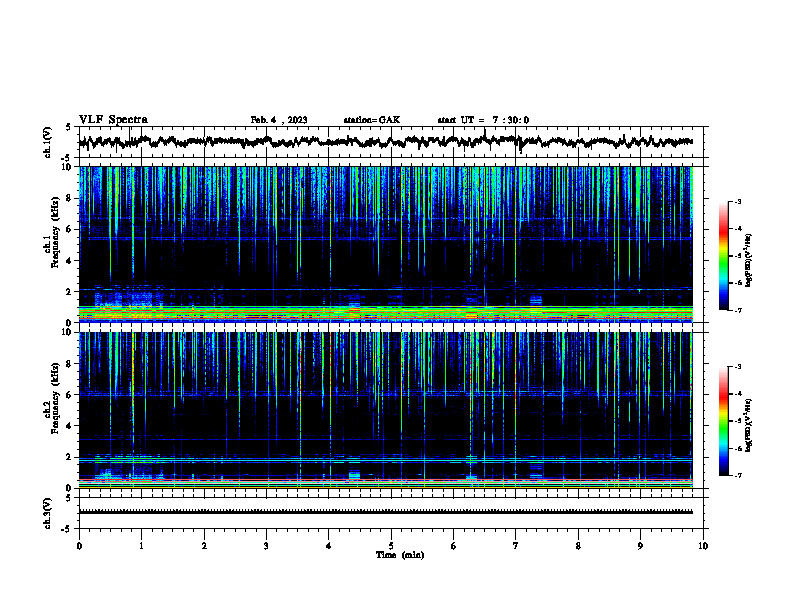Click the 9 minute tick on time axis

(x=640, y=546)
